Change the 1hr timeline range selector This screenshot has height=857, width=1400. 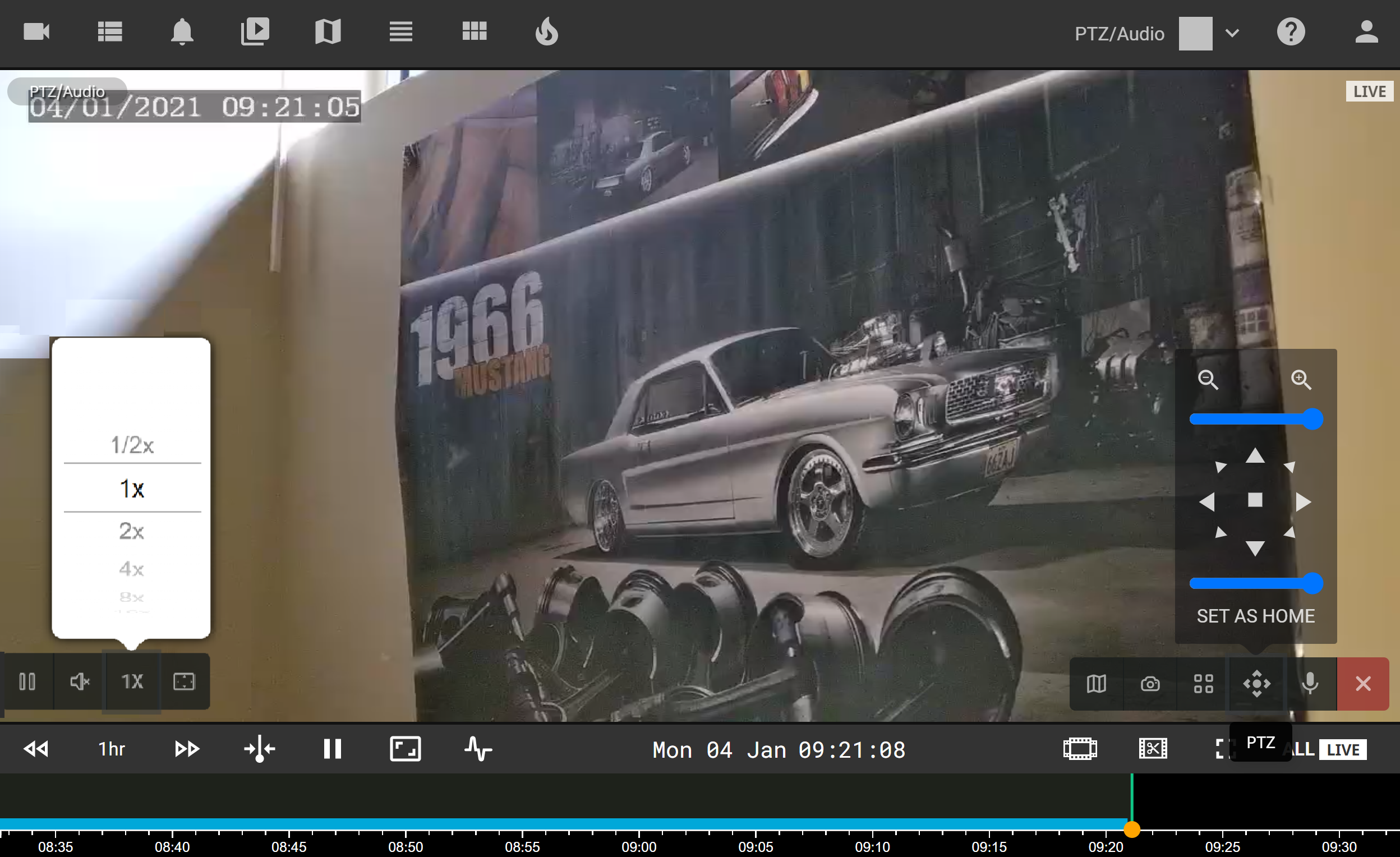[112, 749]
